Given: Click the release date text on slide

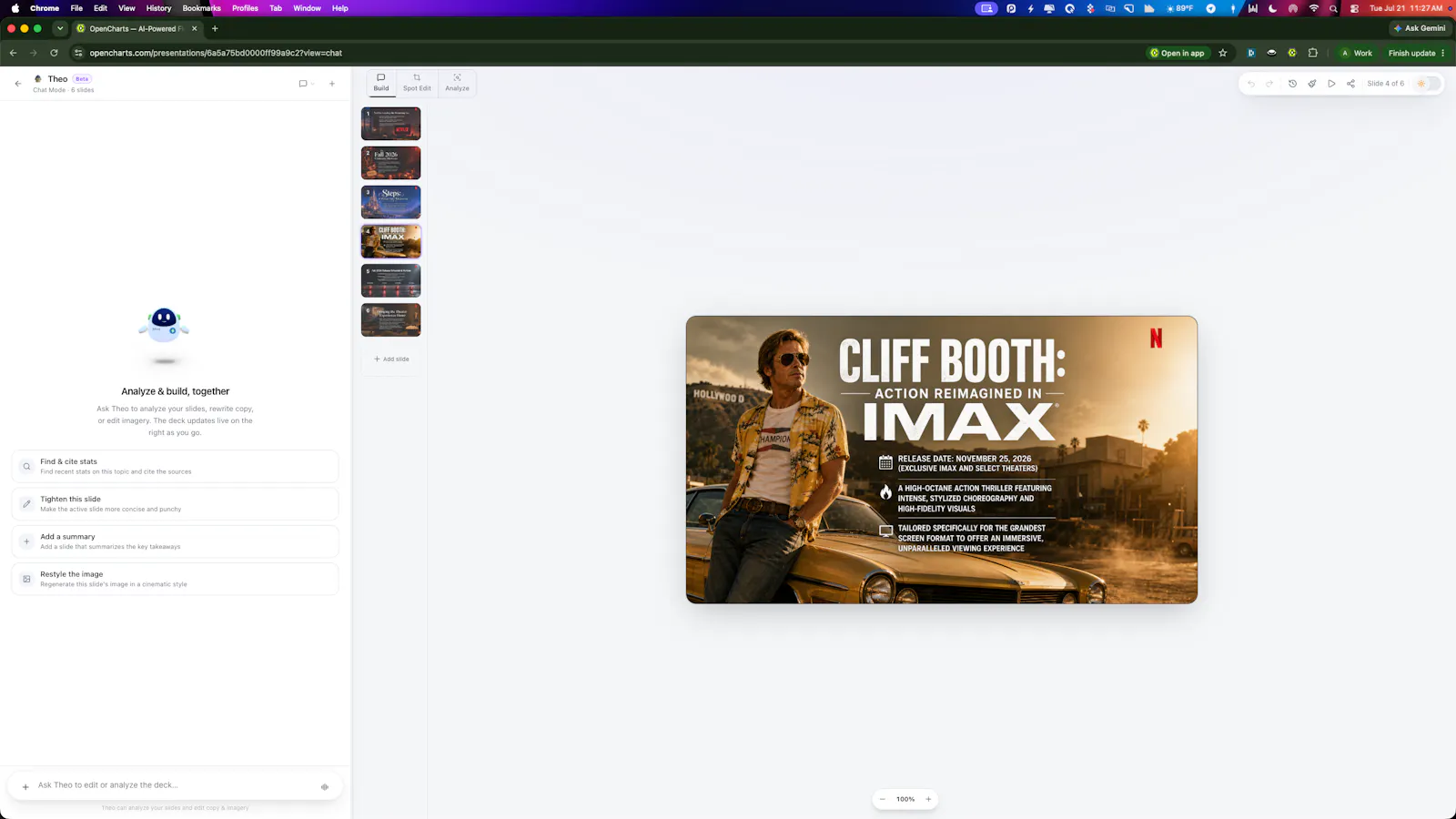Looking at the screenshot, I should [967, 463].
